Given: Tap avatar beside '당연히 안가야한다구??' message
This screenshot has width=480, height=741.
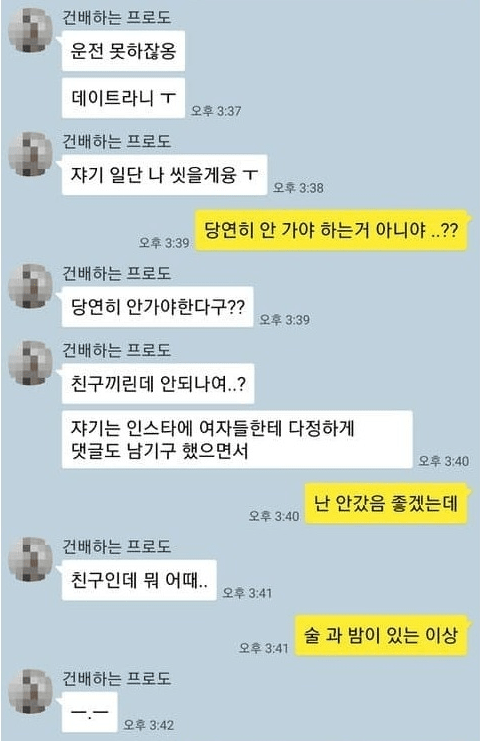Looking at the screenshot, I should [31, 286].
